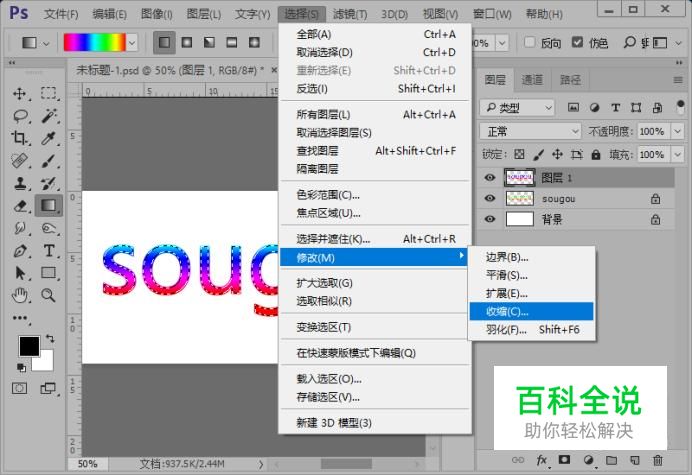Select the Magic Wand tool
This screenshot has height=475, width=692.
pyautogui.click(x=49, y=116)
